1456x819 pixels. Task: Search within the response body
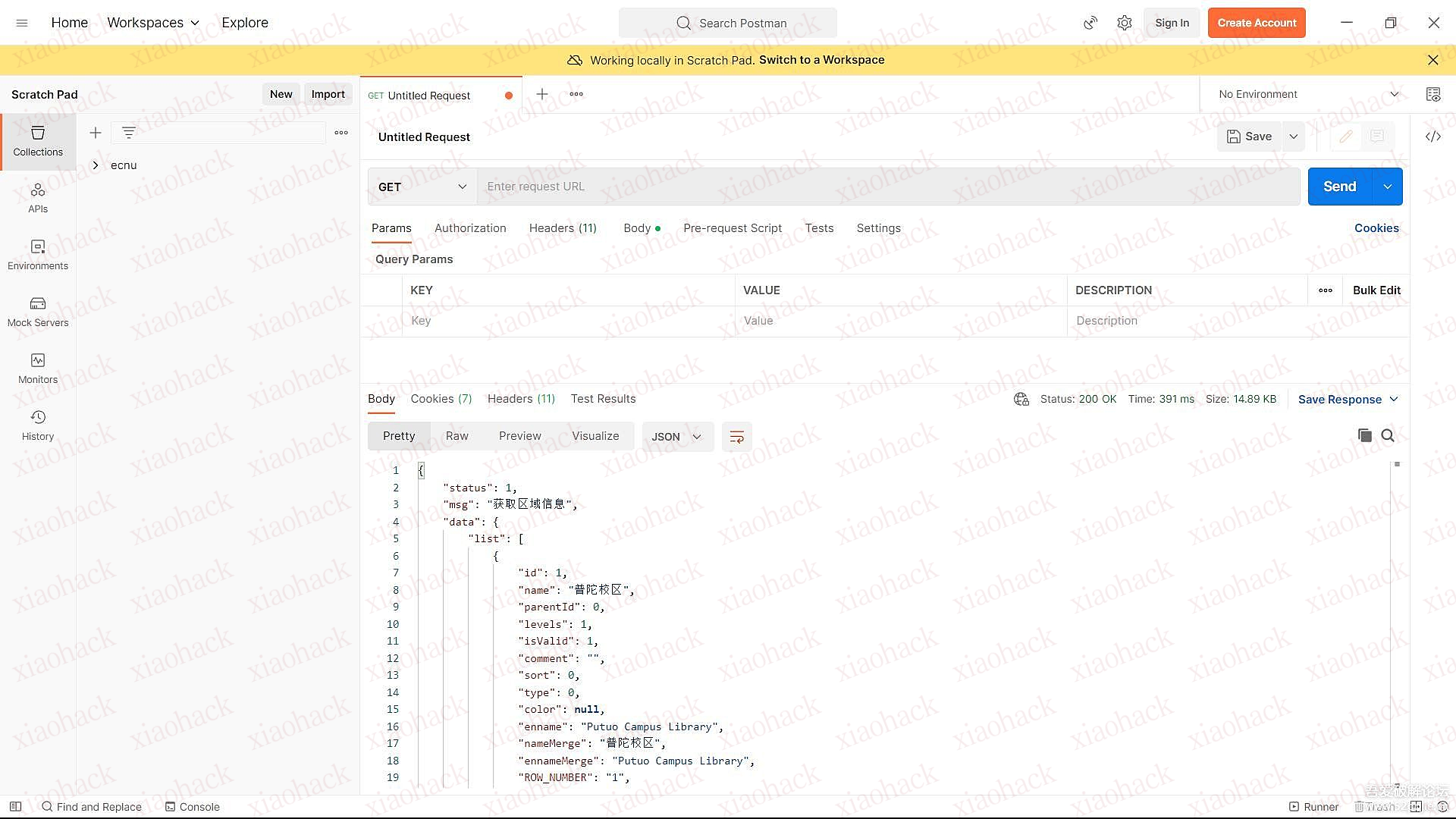(x=1388, y=435)
